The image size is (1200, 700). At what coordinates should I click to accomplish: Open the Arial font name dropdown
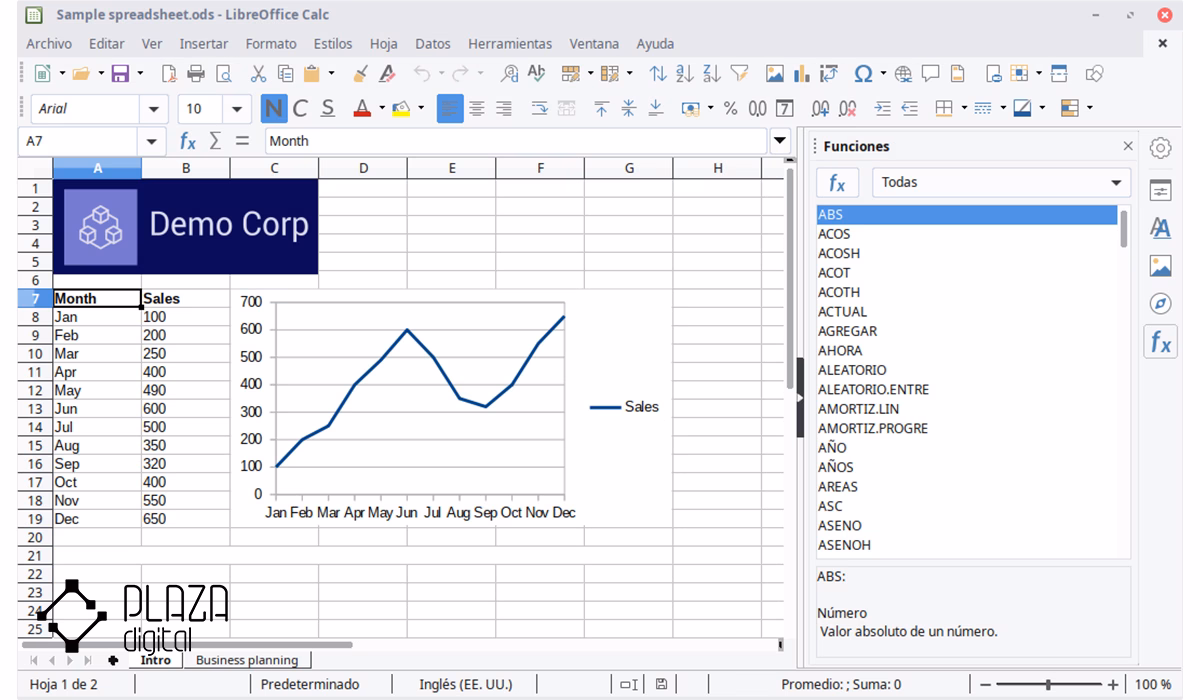[x=153, y=109]
